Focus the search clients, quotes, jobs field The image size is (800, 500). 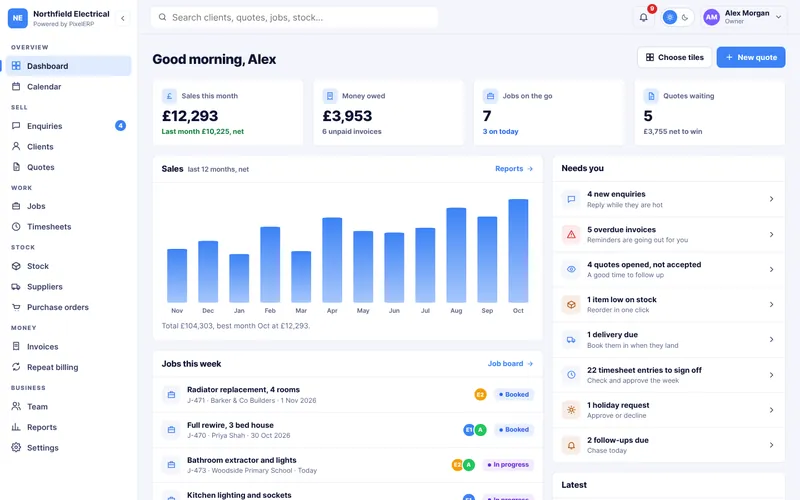coord(294,17)
